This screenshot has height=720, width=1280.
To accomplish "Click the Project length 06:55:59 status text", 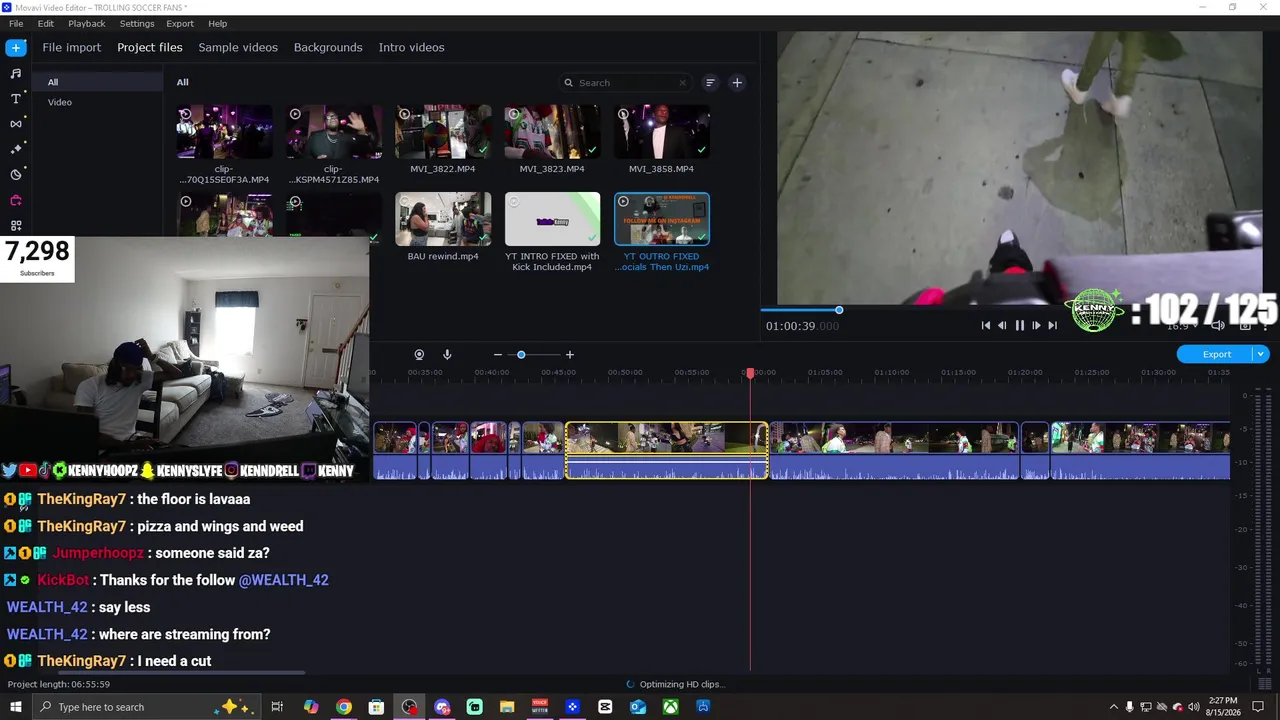I will (x=59, y=684).
